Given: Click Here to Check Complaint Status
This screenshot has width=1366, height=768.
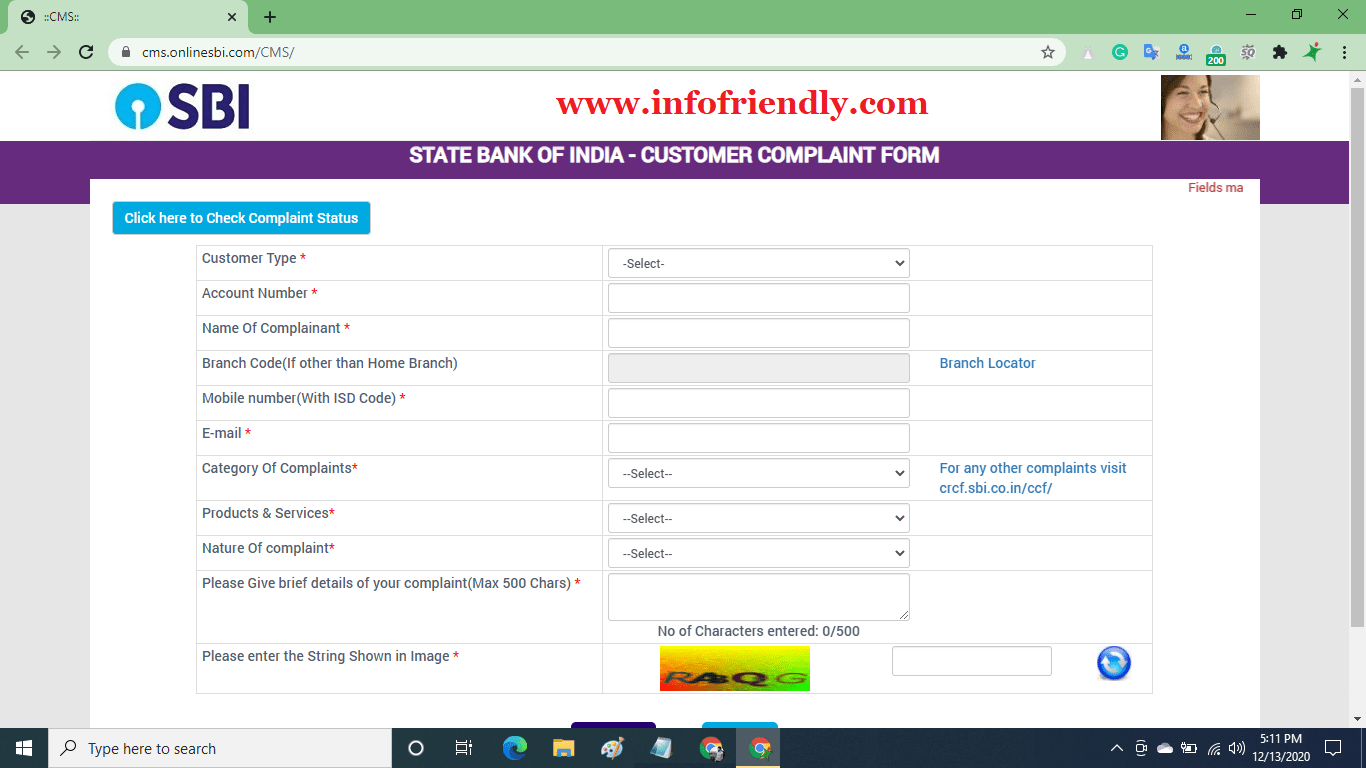Looking at the screenshot, I should click(x=241, y=217).
